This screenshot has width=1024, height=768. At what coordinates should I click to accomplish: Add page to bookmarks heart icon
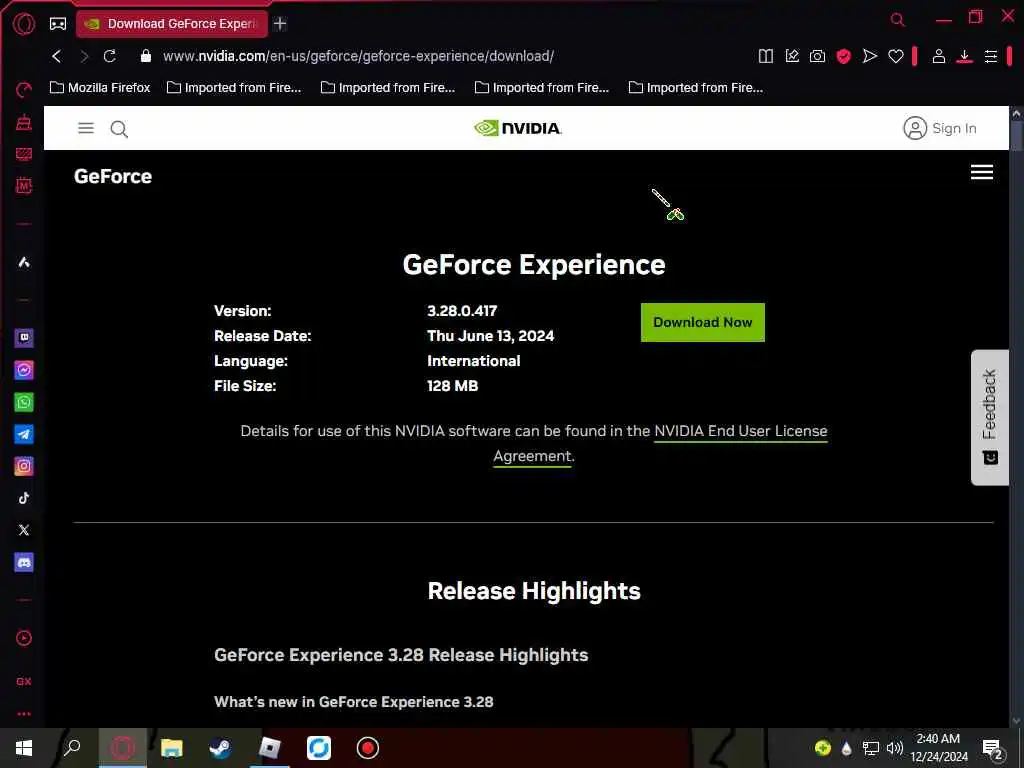click(x=895, y=56)
